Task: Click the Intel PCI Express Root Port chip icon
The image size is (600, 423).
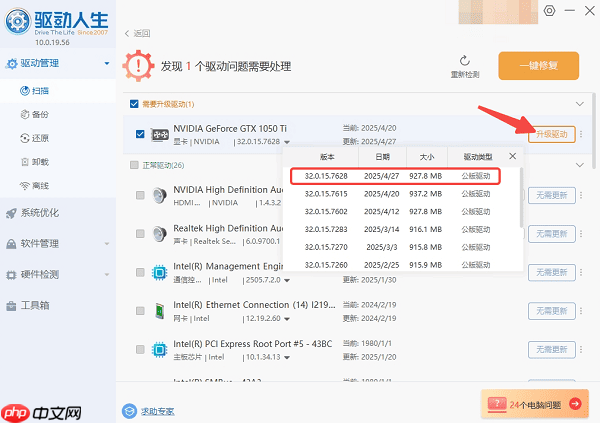Action: (160, 350)
